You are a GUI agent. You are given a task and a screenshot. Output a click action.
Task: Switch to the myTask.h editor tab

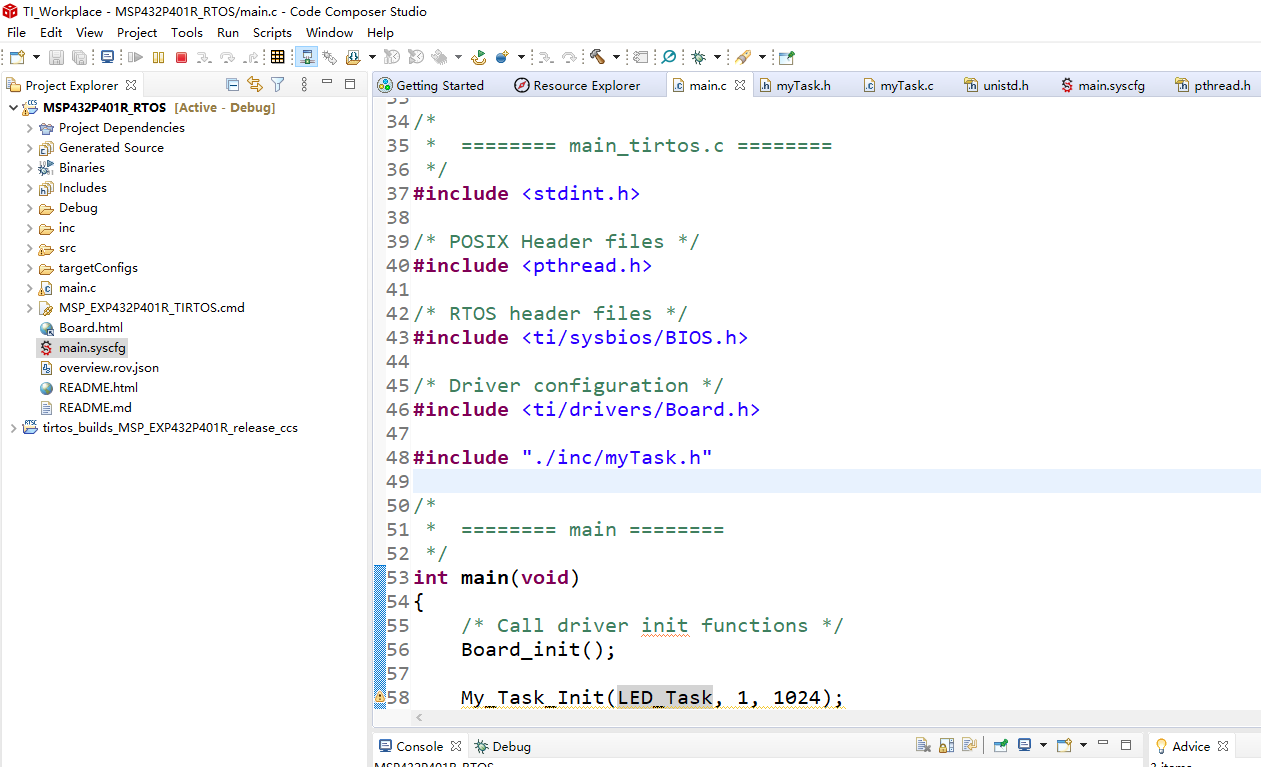(795, 85)
